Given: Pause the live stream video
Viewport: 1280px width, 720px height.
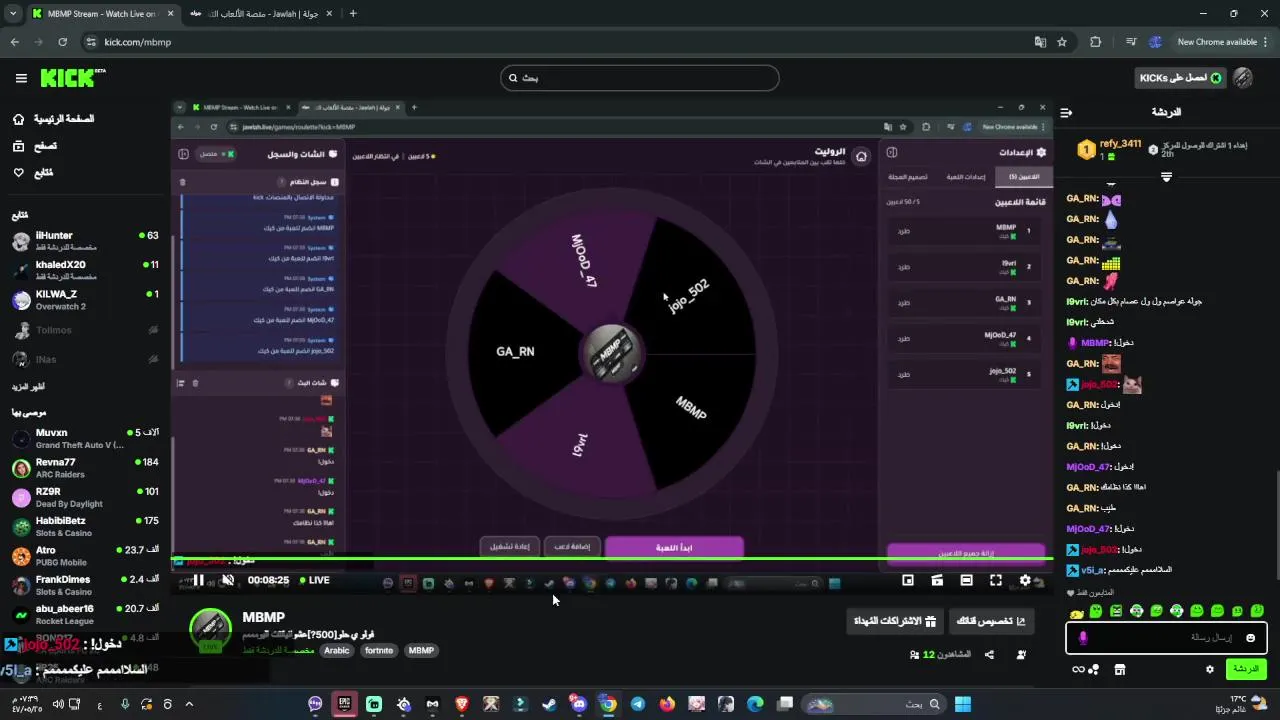Looking at the screenshot, I should point(198,580).
